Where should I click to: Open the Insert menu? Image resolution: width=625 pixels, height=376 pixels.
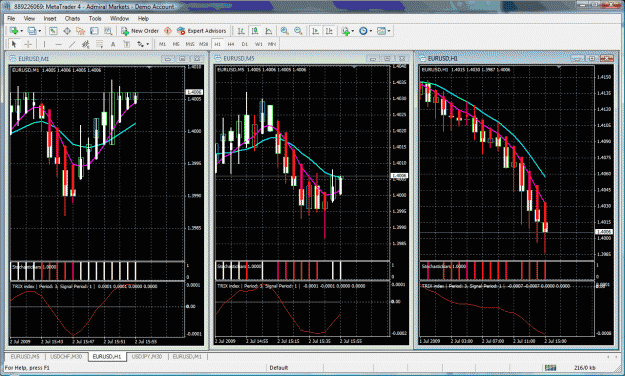click(x=50, y=18)
